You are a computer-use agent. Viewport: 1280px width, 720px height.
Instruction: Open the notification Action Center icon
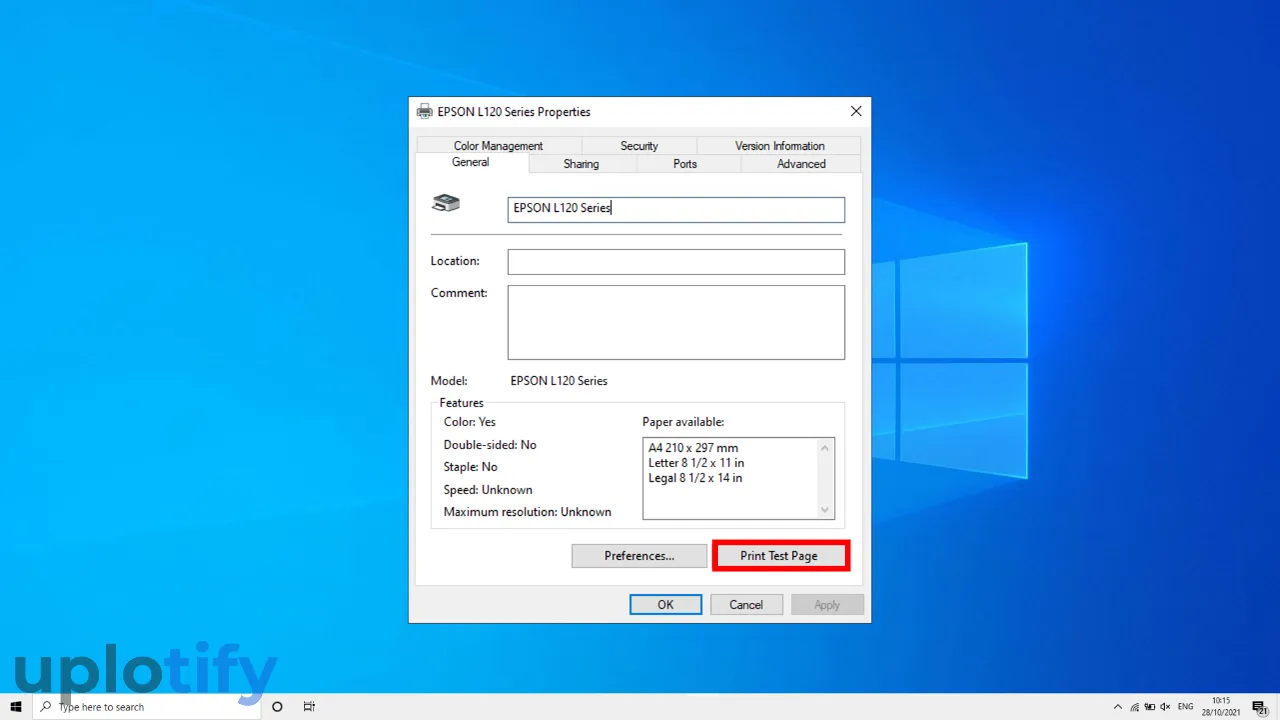1260,707
